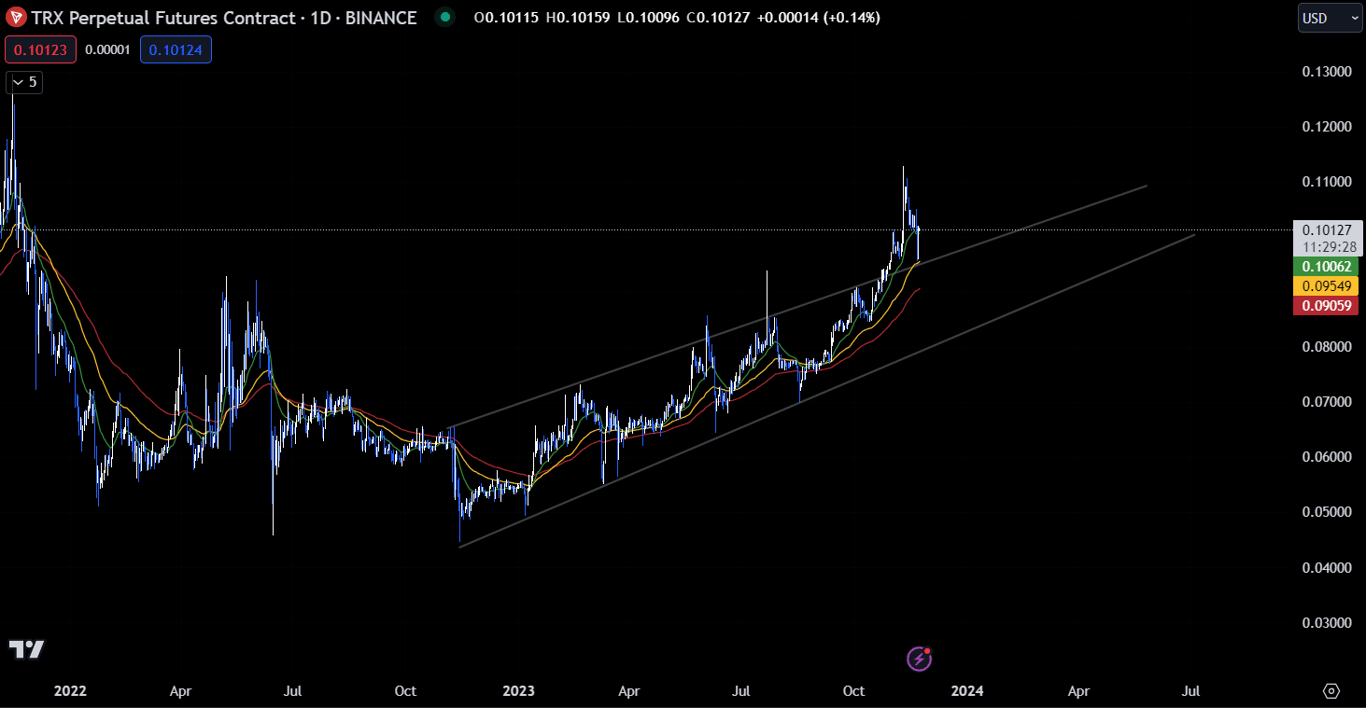Click the current price label 0.10127
This screenshot has height=708, width=1366.
click(1327, 228)
